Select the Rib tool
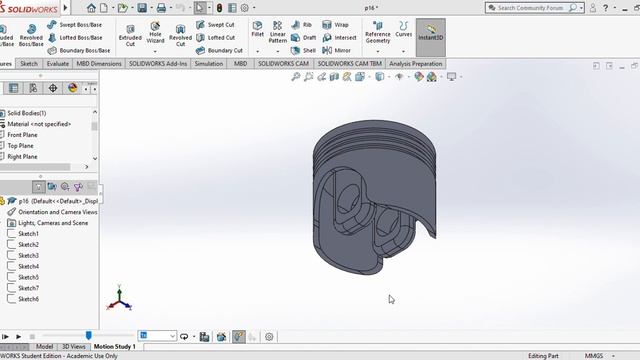Viewport: 640px width, 360px height. click(x=301, y=25)
